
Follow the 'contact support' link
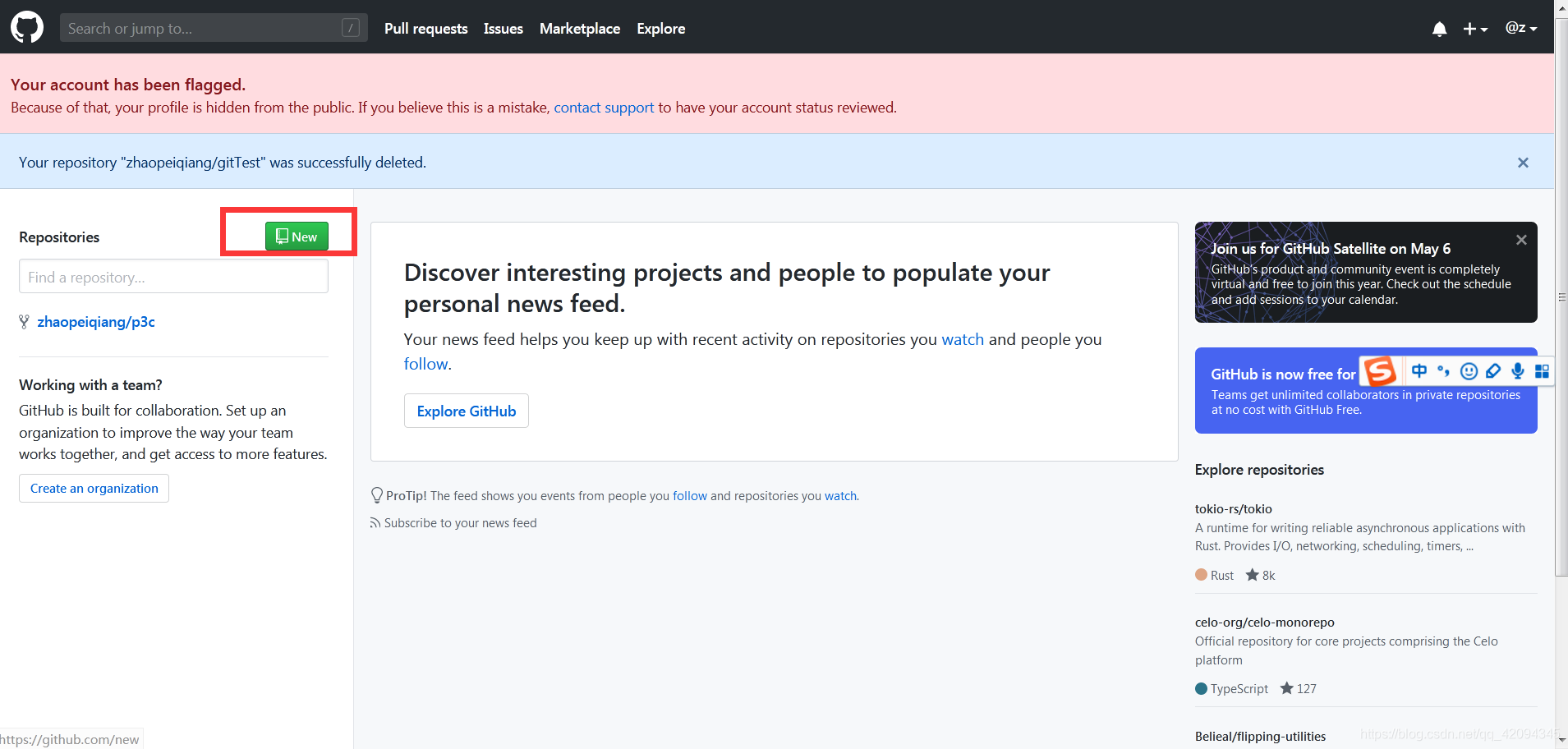coord(604,108)
